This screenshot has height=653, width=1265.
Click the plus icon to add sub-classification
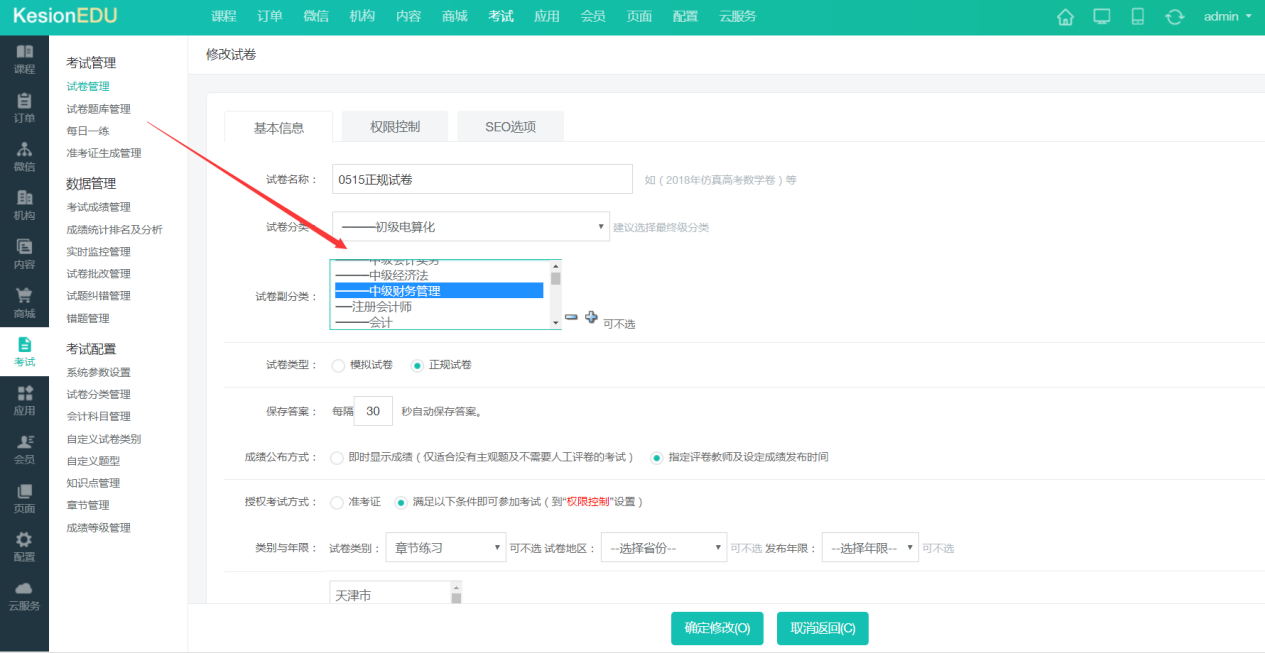[589, 317]
